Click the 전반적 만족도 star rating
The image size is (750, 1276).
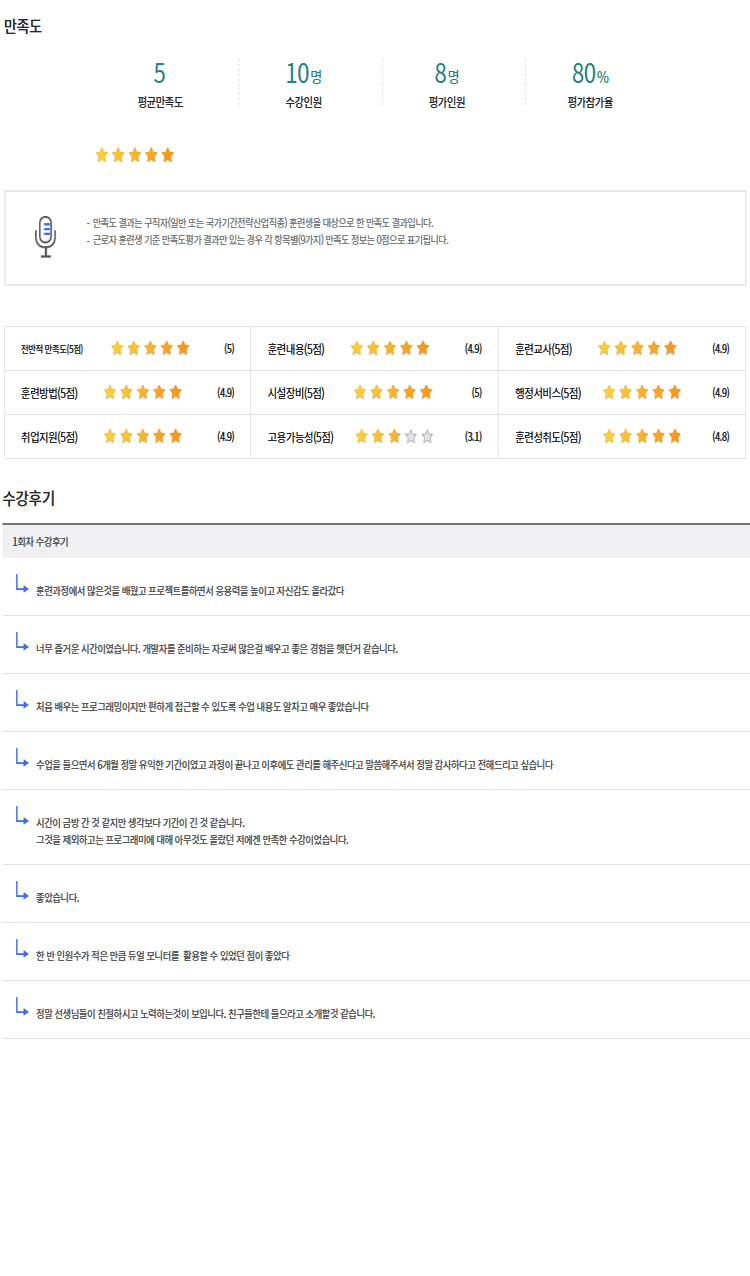click(149, 349)
